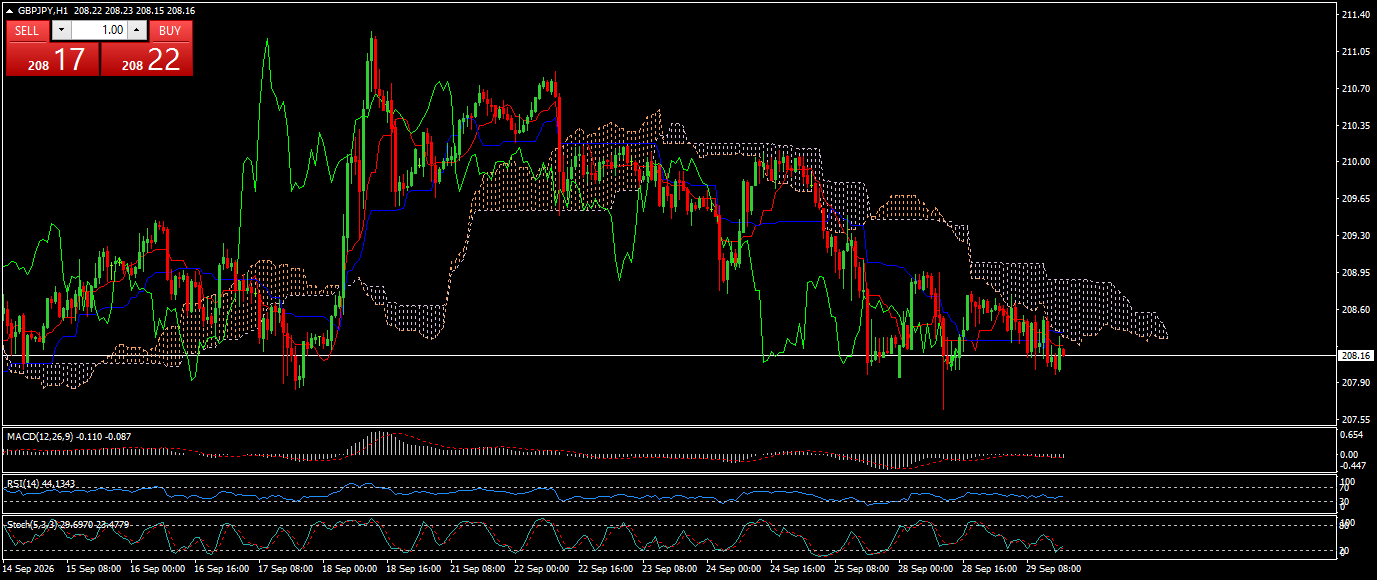Buy at the 208.22 ask price
This screenshot has height=580, width=1377.
tap(147, 59)
